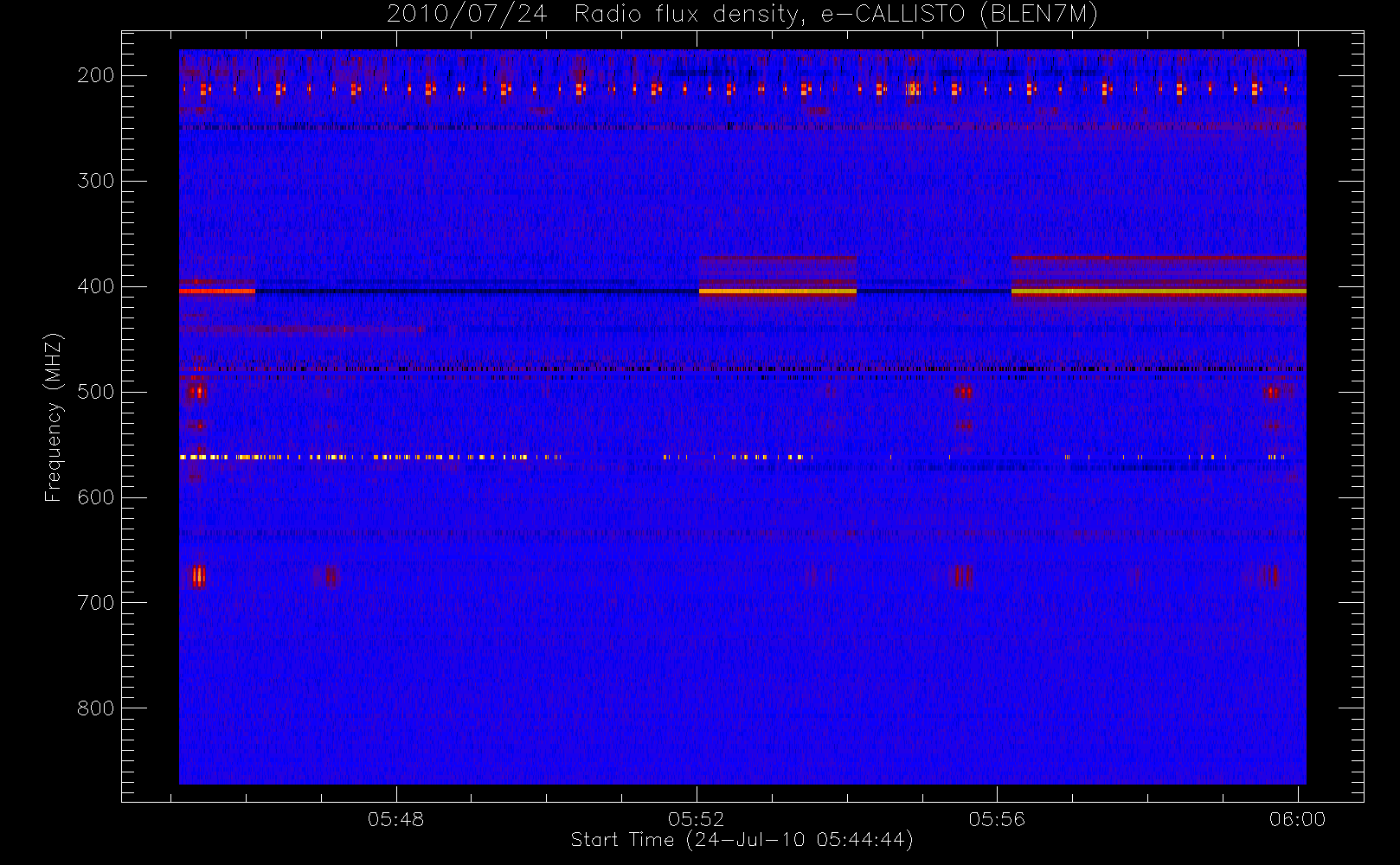
Task: Click the Frequency (MHZ) axis label
Action: [x=54, y=417]
